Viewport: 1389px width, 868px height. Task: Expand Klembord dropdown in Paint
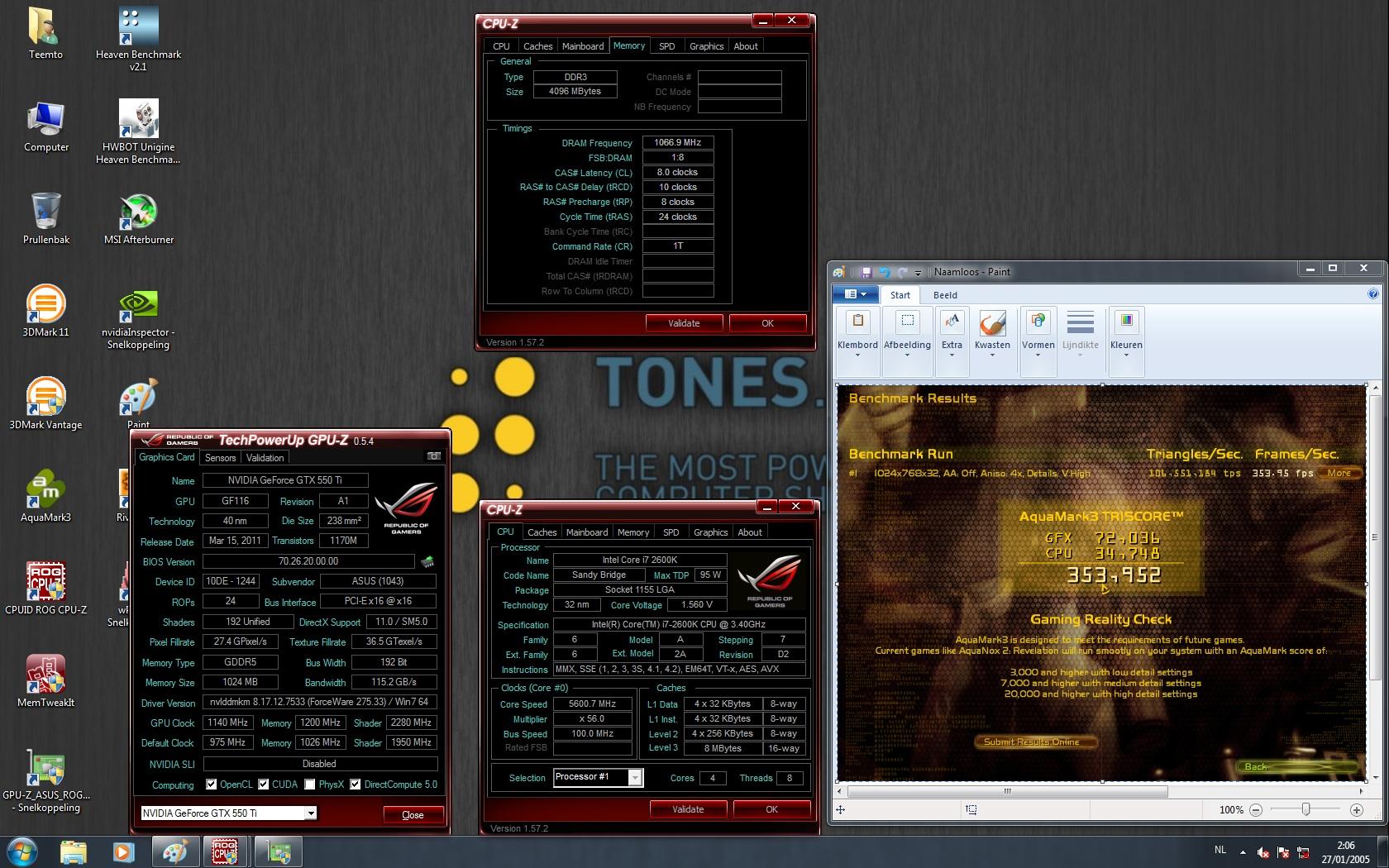coord(857,355)
